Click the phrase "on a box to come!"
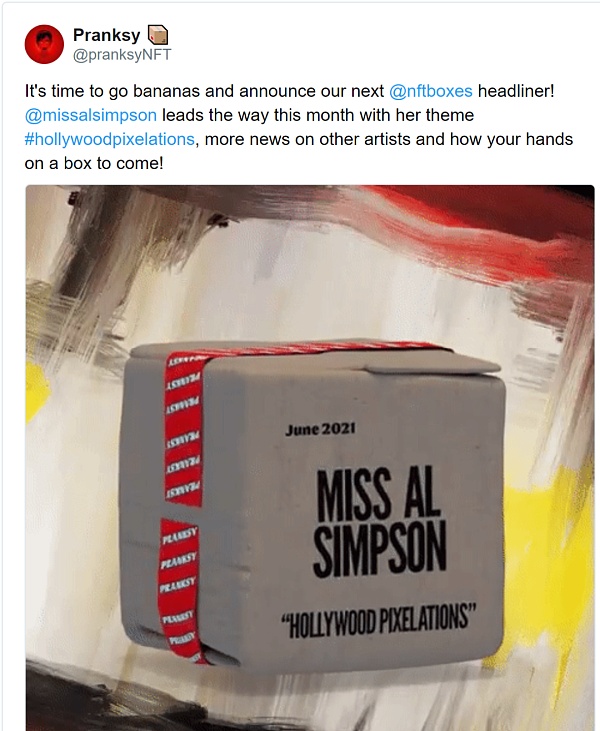Viewport: 600px width, 731px height. (x=94, y=164)
